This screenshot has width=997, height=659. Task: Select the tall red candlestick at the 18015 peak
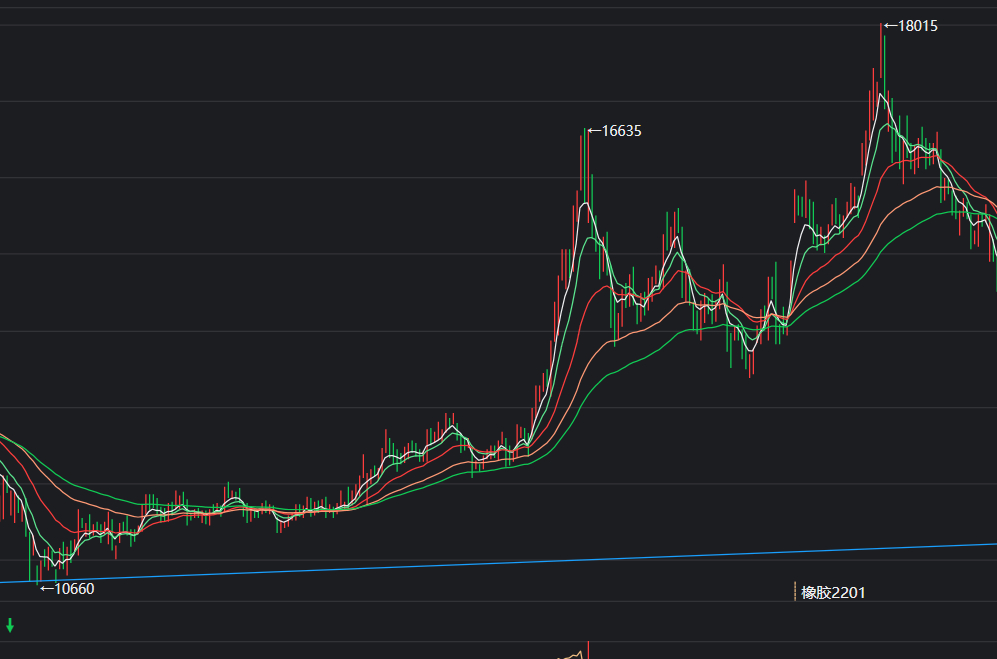(x=881, y=60)
